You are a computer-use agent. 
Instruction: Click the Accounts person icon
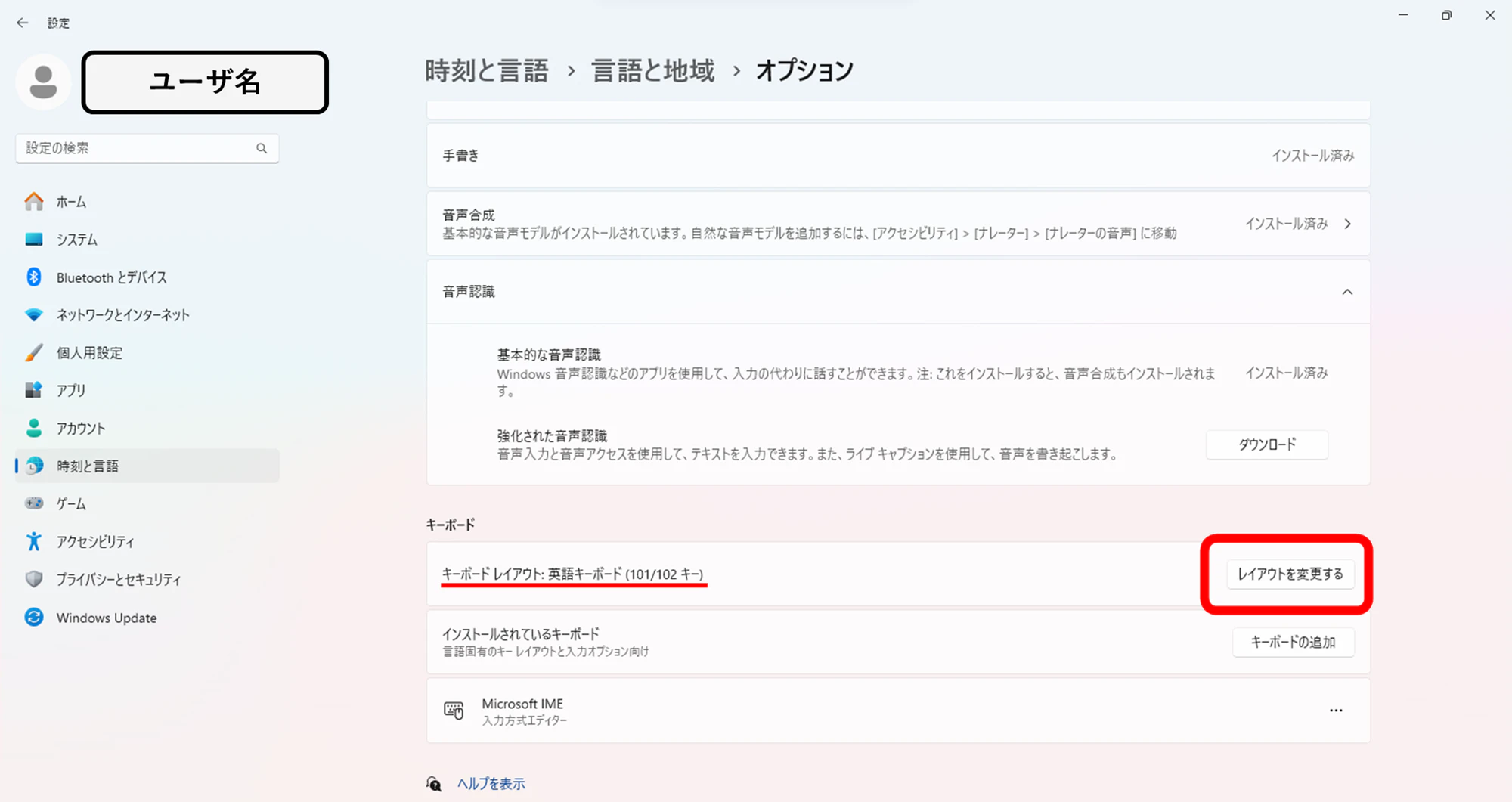(34, 428)
